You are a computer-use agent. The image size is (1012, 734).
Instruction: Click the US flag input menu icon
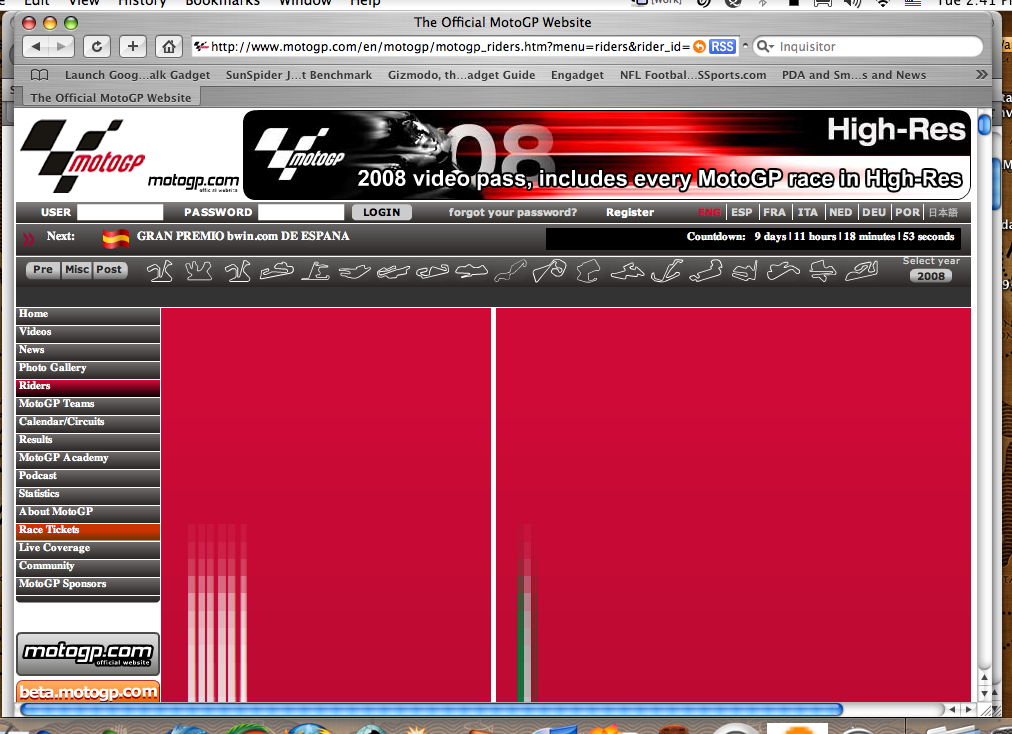(913, 3)
